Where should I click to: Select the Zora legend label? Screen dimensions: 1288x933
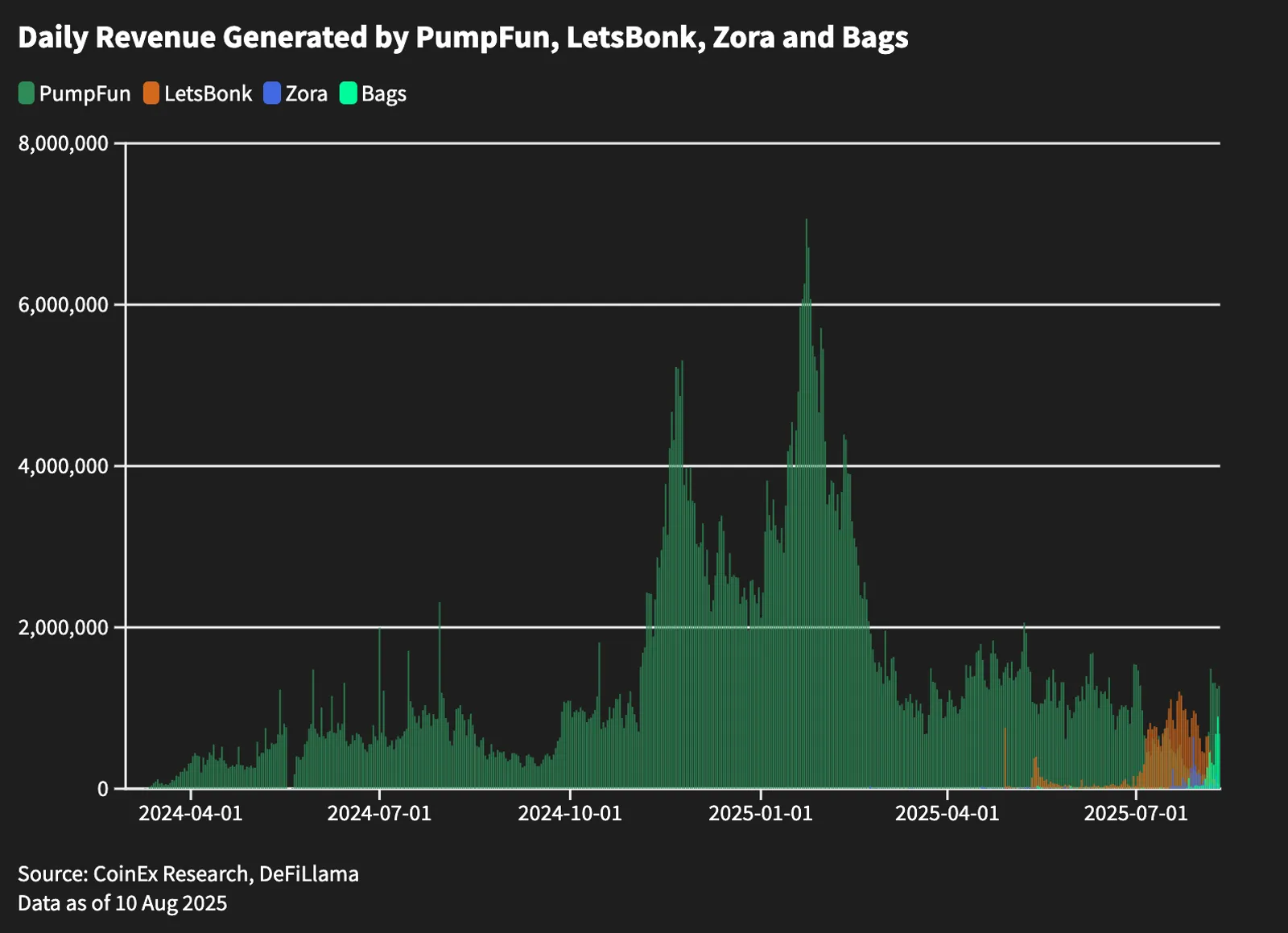[x=307, y=94]
